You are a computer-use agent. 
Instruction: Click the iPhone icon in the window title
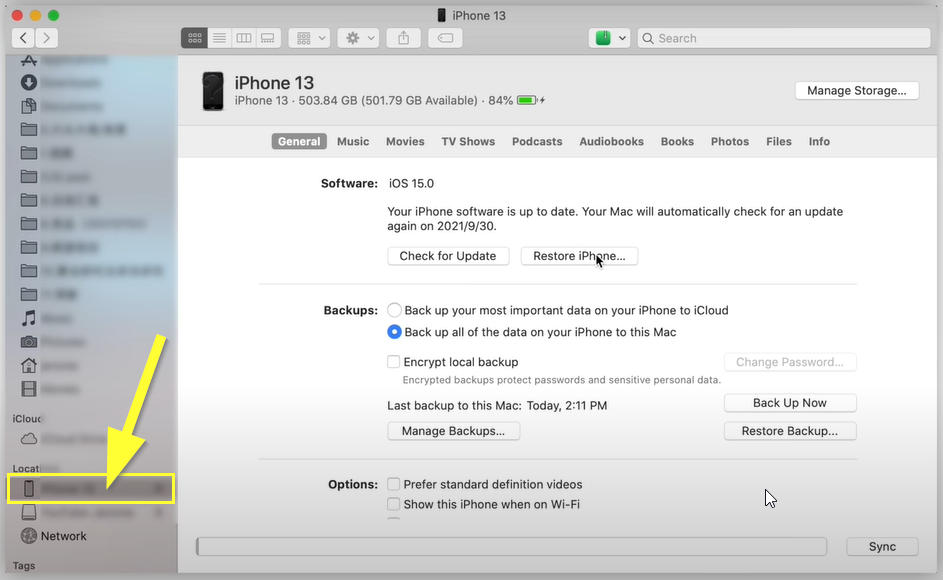441,15
